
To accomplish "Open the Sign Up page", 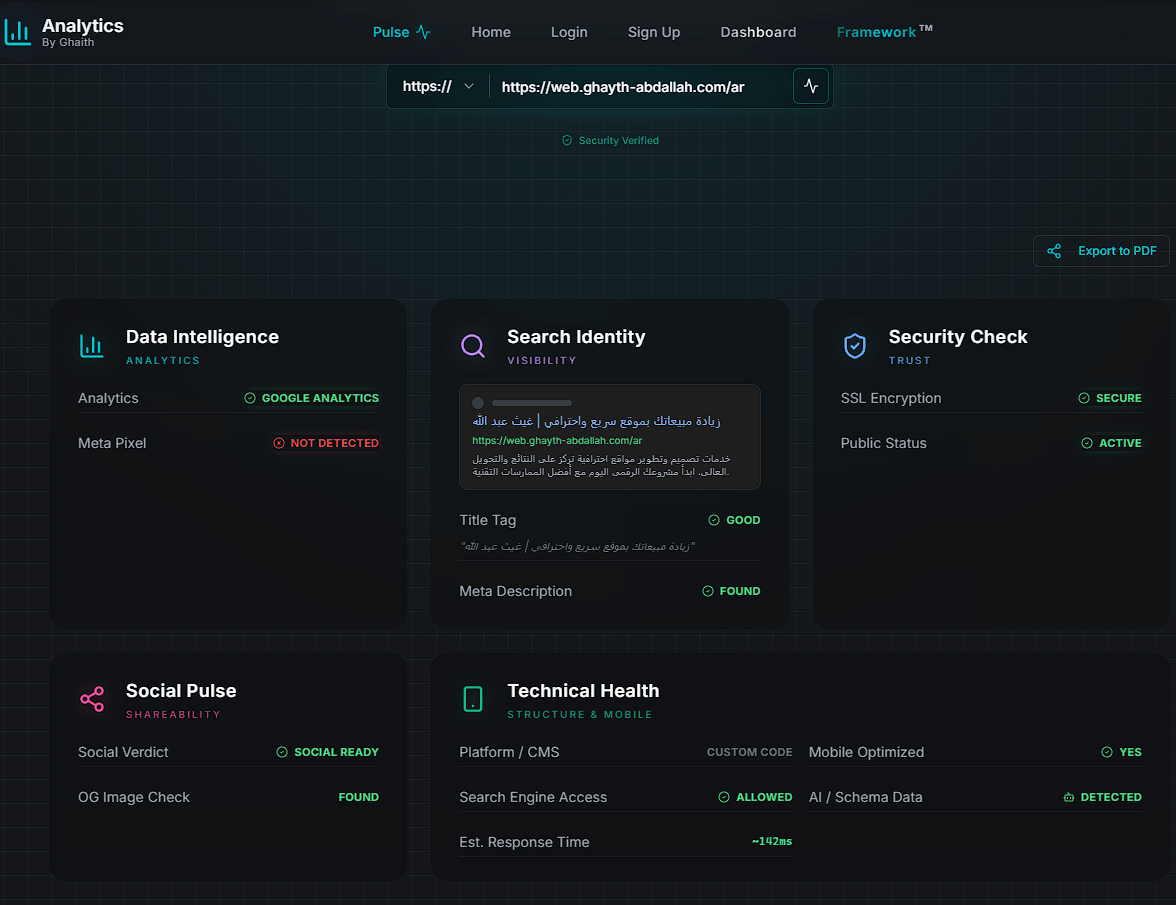I will click(x=654, y=32).
